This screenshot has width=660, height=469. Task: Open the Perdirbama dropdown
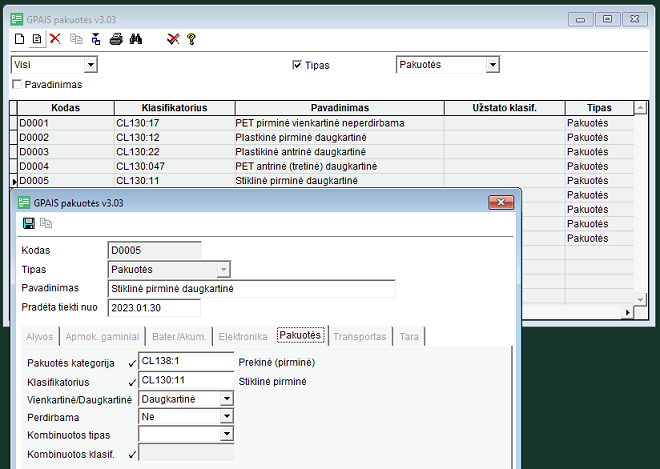[x=226, y=416]
